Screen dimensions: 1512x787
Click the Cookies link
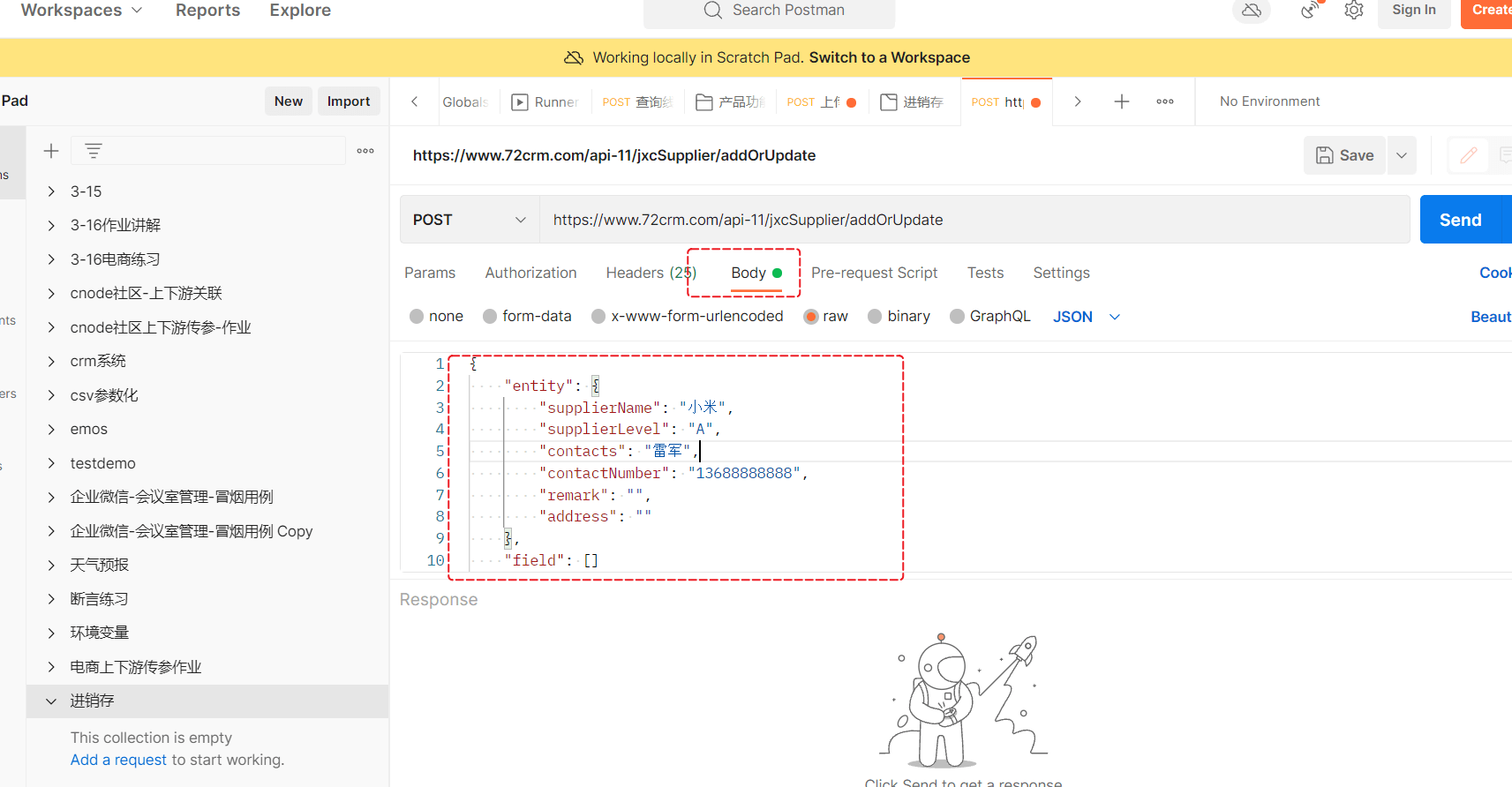coord(1495,273)
